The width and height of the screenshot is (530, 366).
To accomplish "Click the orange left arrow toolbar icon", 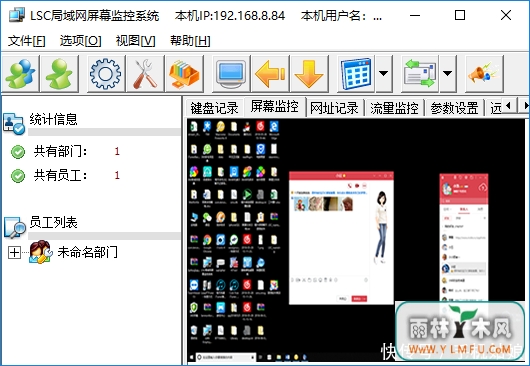I will point(270,74).
